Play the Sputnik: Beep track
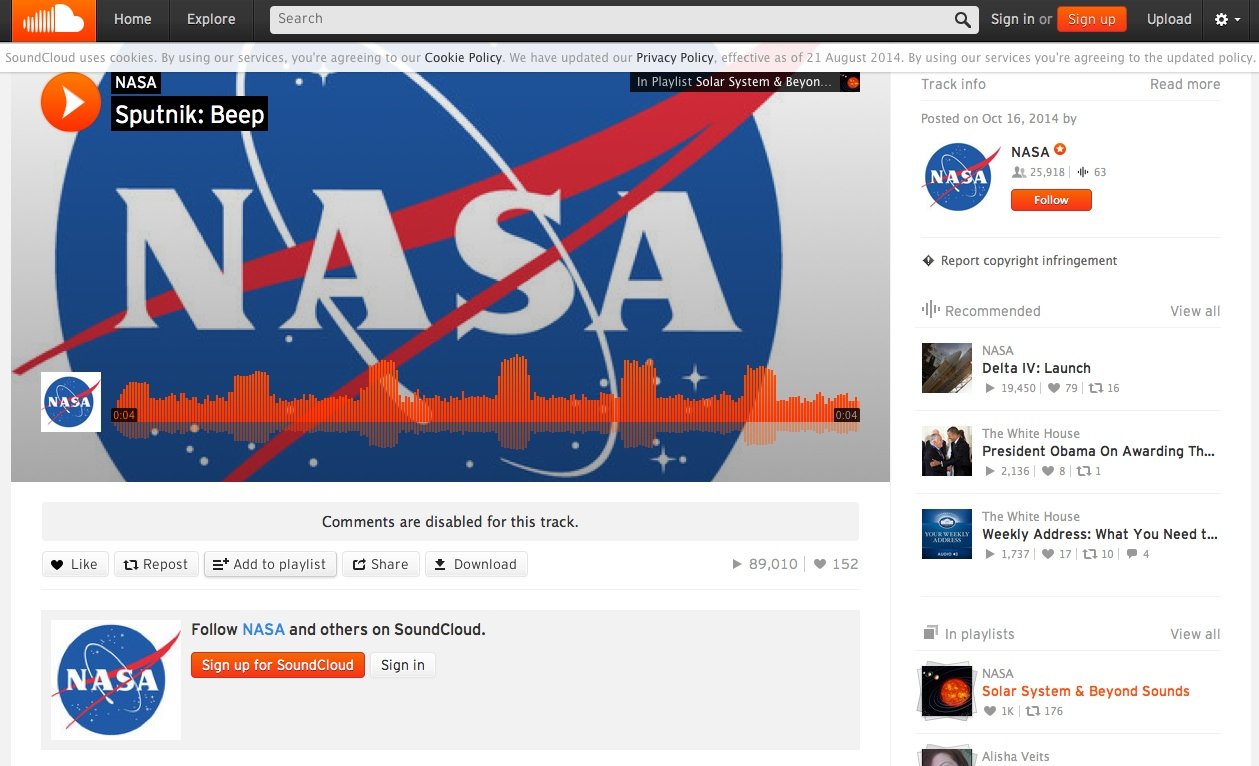Viewport: 1259px width, 766px height. tap(70, 102)
